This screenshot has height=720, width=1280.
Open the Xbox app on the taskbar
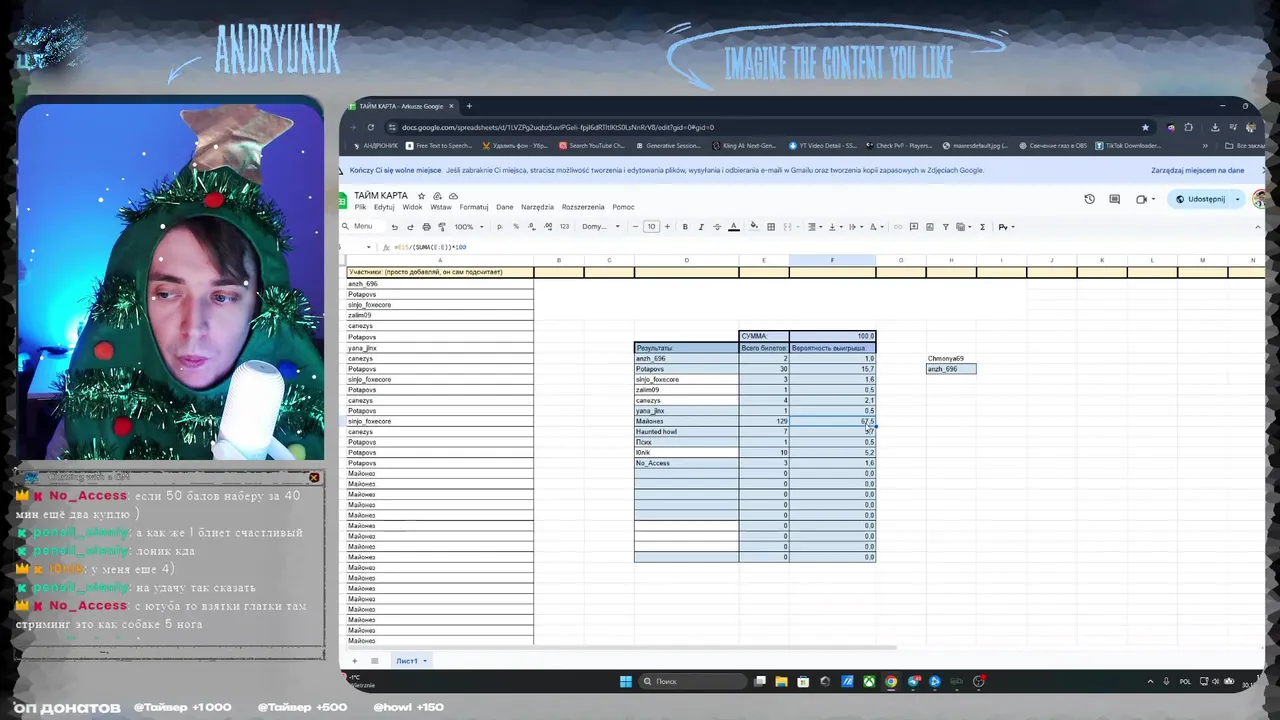(870, 682)
